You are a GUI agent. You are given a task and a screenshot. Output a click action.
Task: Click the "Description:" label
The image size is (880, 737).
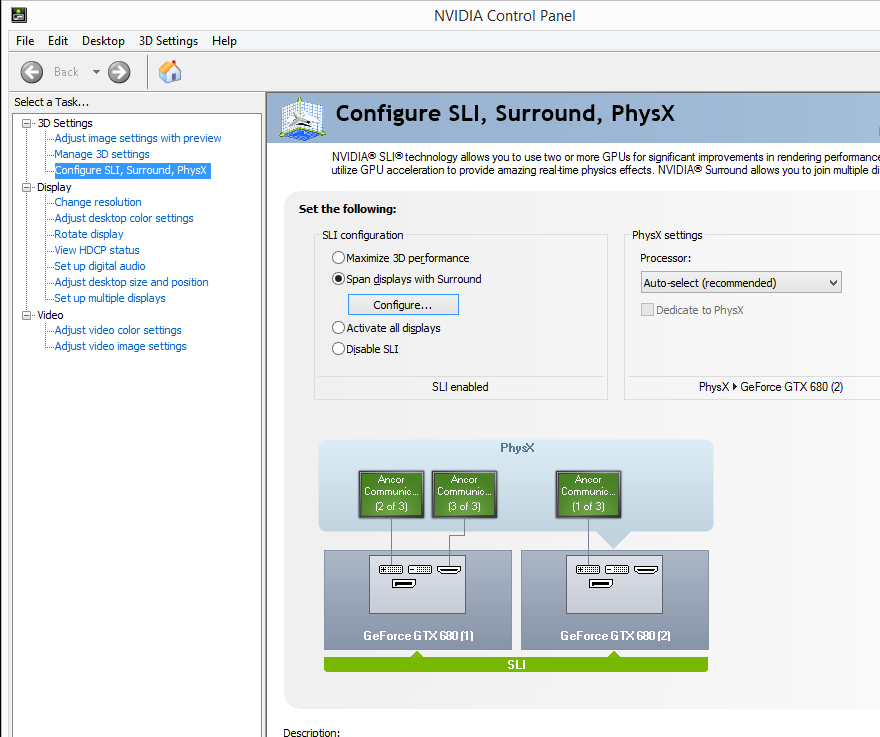click(x=311, y=733)
